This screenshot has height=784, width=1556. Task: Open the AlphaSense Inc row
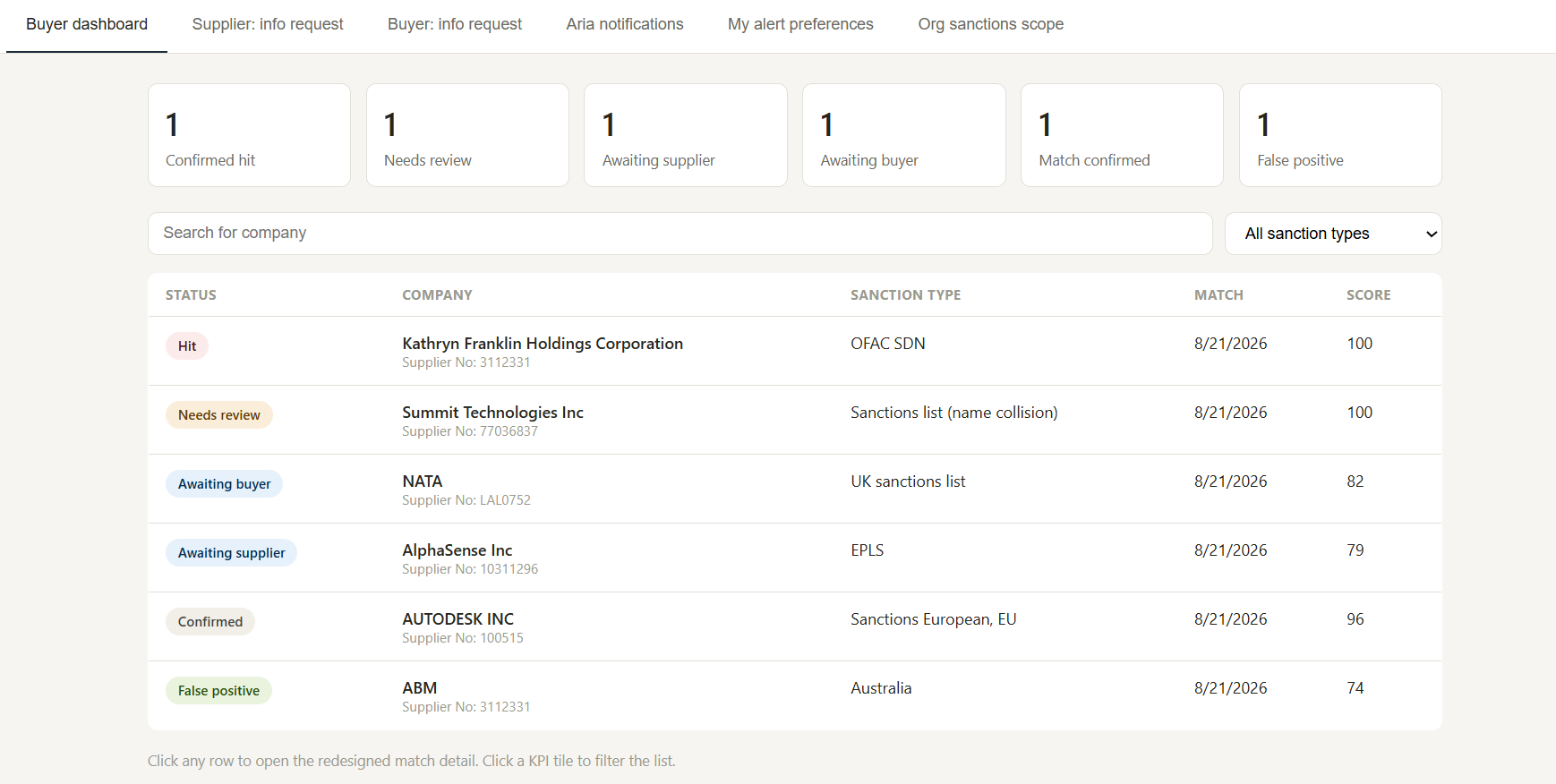pos(795,558)
